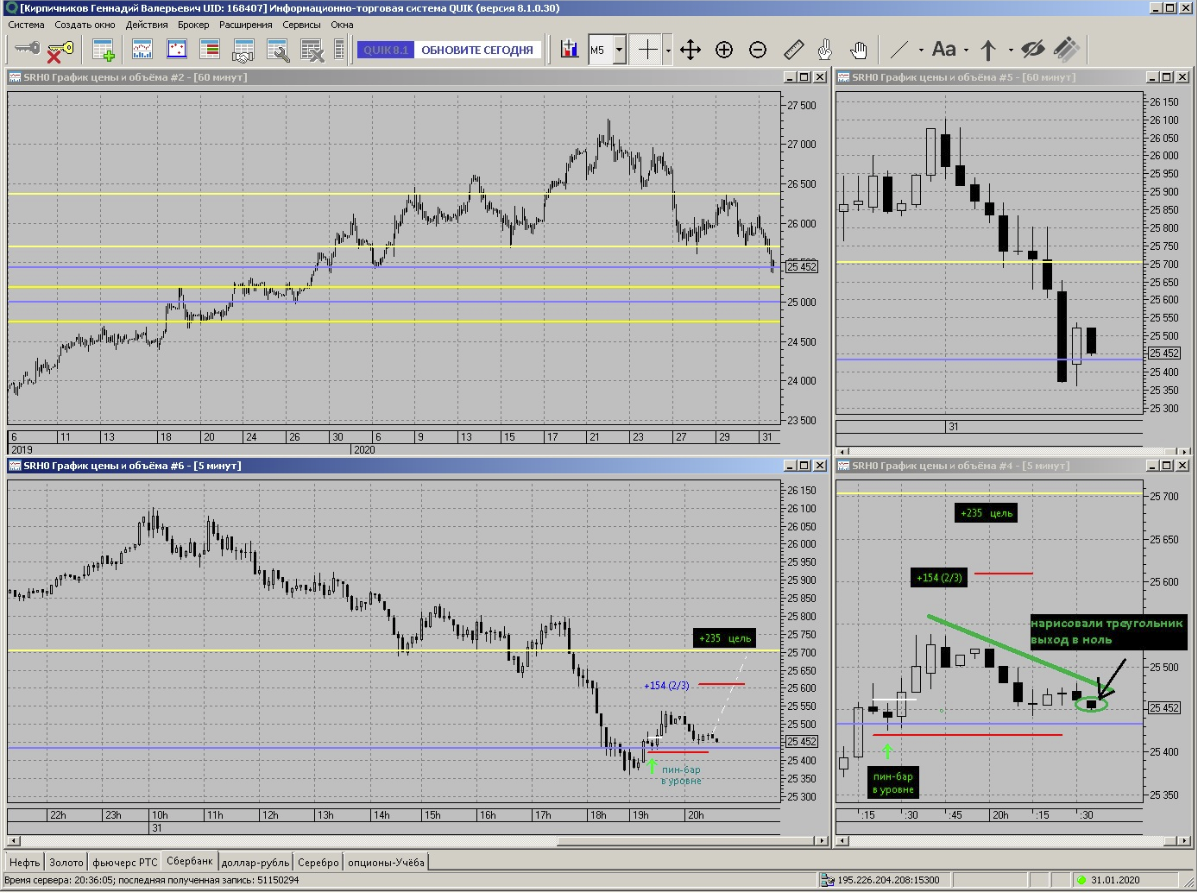The image size is (1197, 893).
Task: Open the crosshair tool dropdown arrow
Action: point(668,51)
